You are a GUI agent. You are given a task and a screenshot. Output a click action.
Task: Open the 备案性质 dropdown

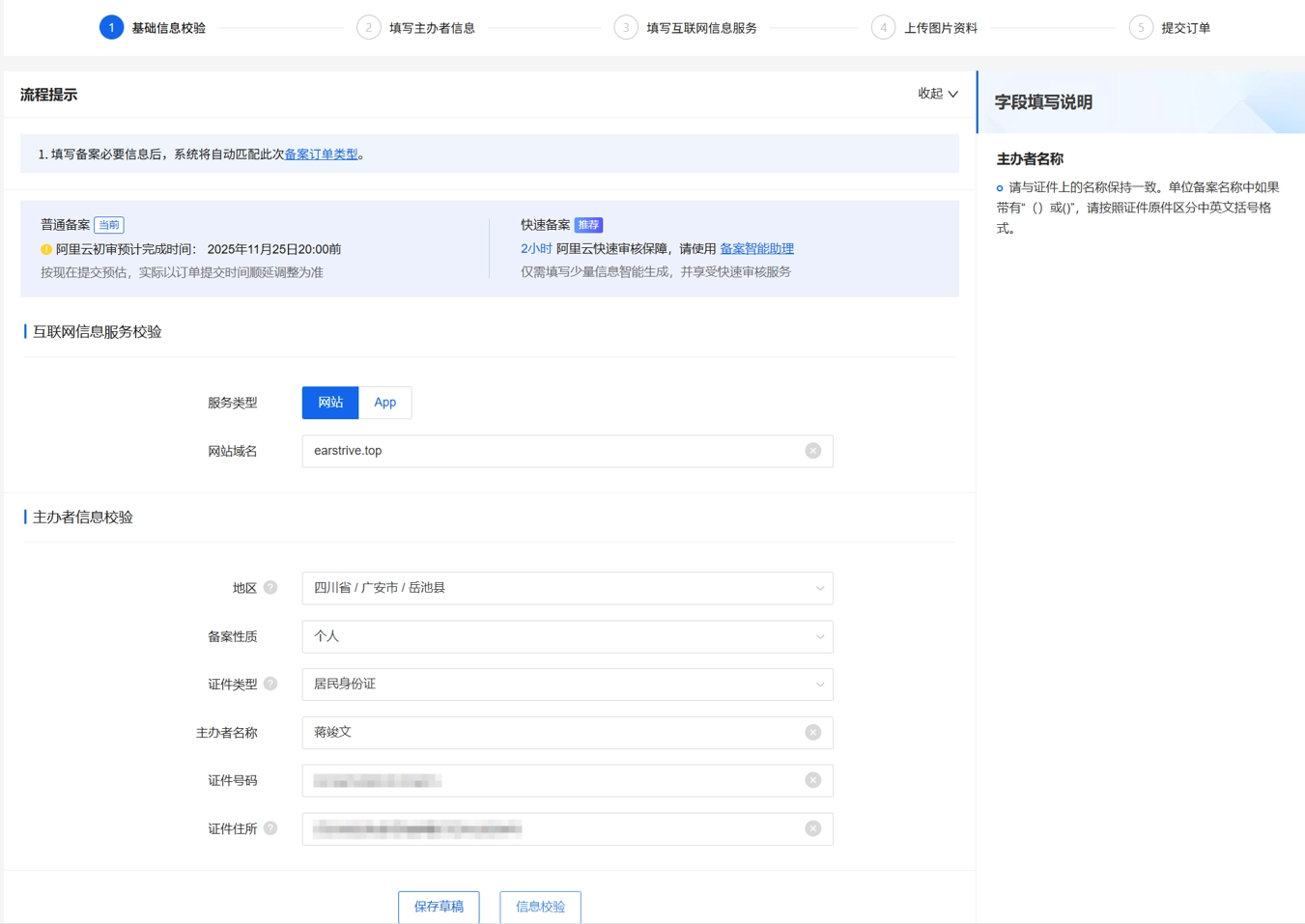(567, 636)
